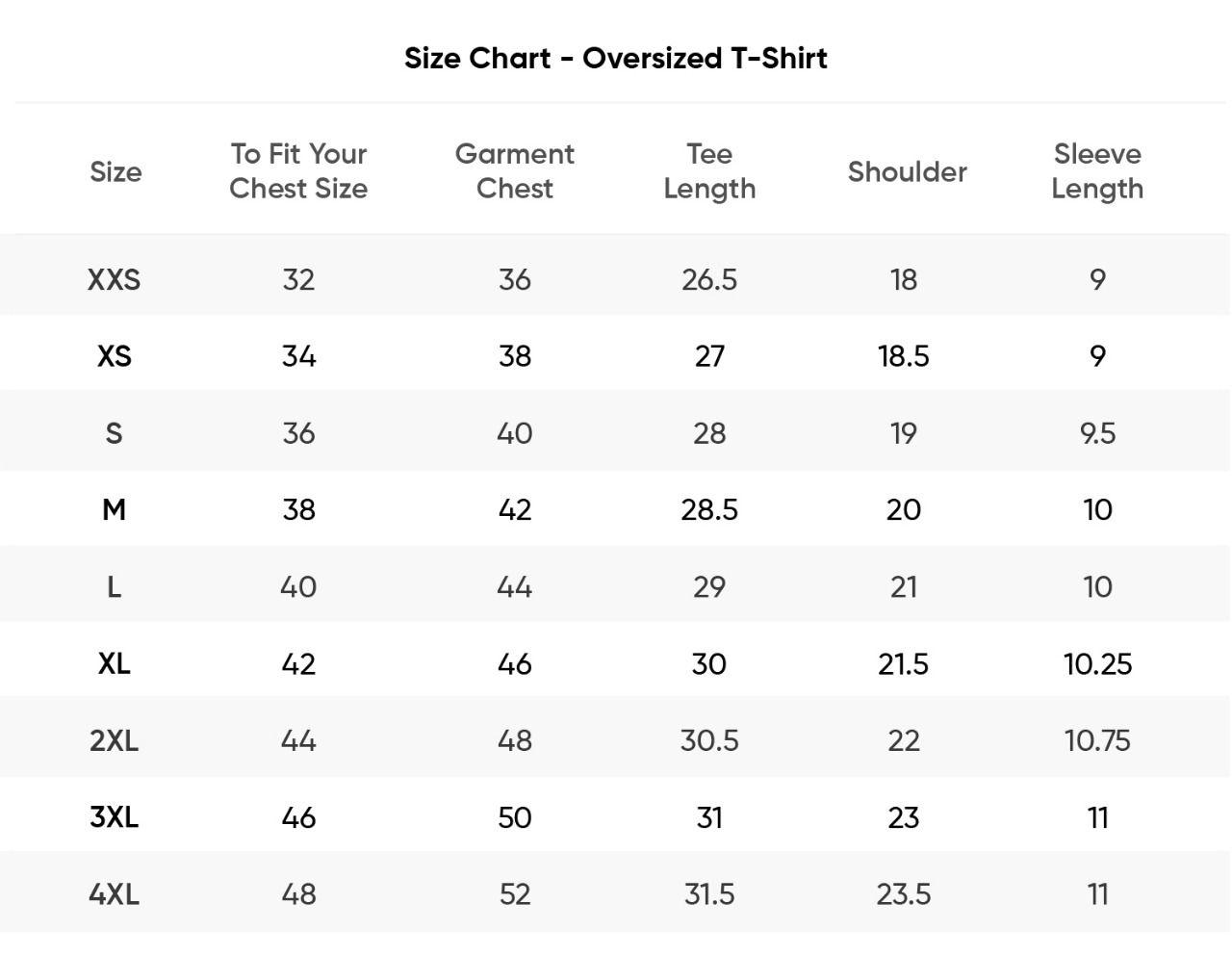The image size is (1232, 955).
Task: Click the 2XL size row label
Action: pos(114,740)
